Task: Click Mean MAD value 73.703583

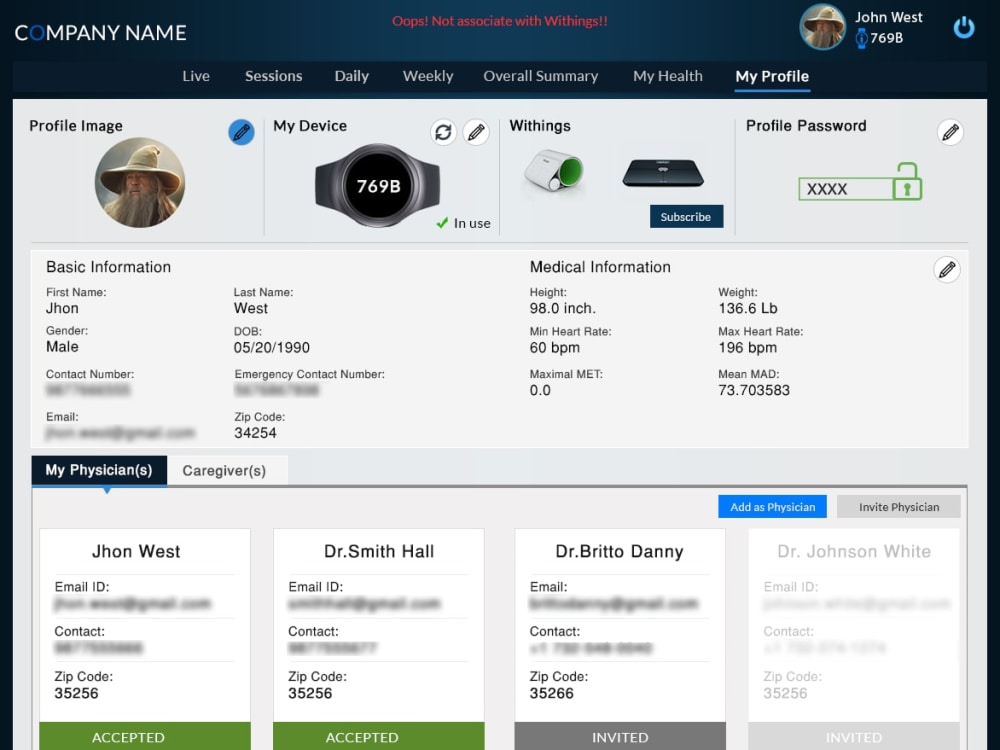Action: coord(754,390)
